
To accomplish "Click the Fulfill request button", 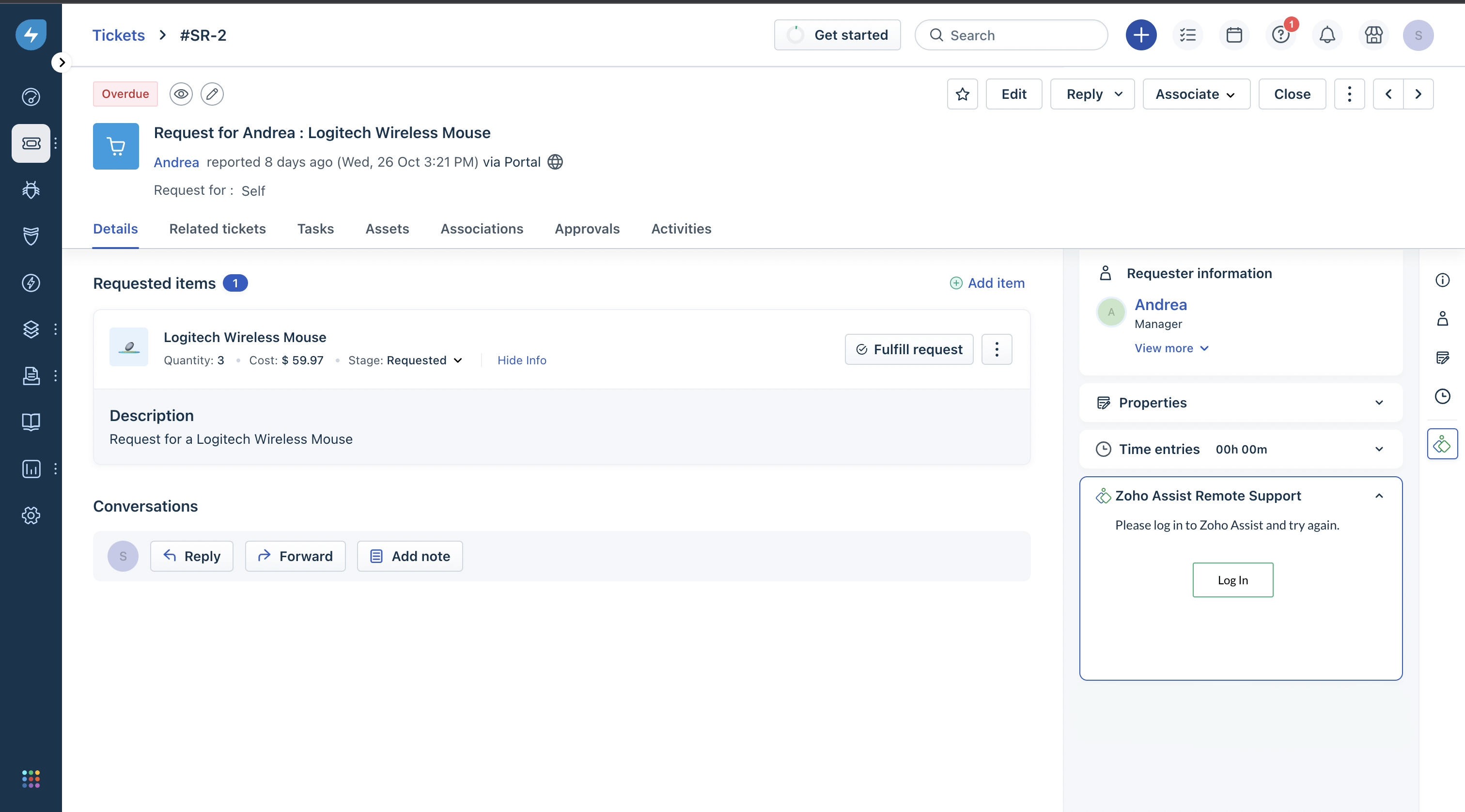I will point(909,349).
